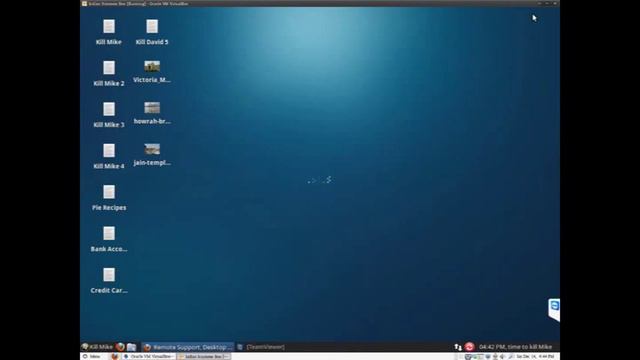Select the jain-templ... image thumbnail
Viewport: 640px width, 360px height.
(x=152, y=149)
